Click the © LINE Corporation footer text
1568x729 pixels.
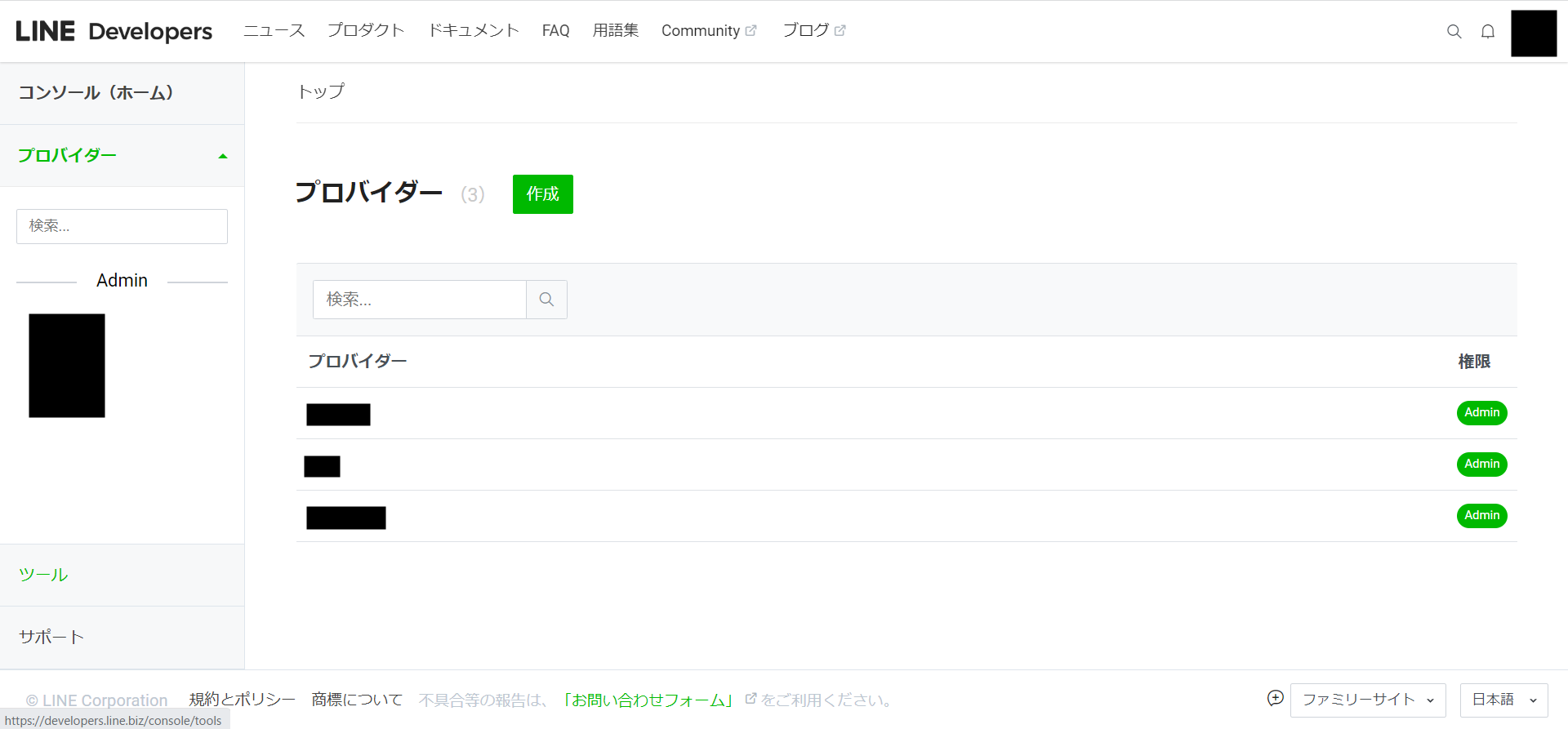click(x=96, y=700)
